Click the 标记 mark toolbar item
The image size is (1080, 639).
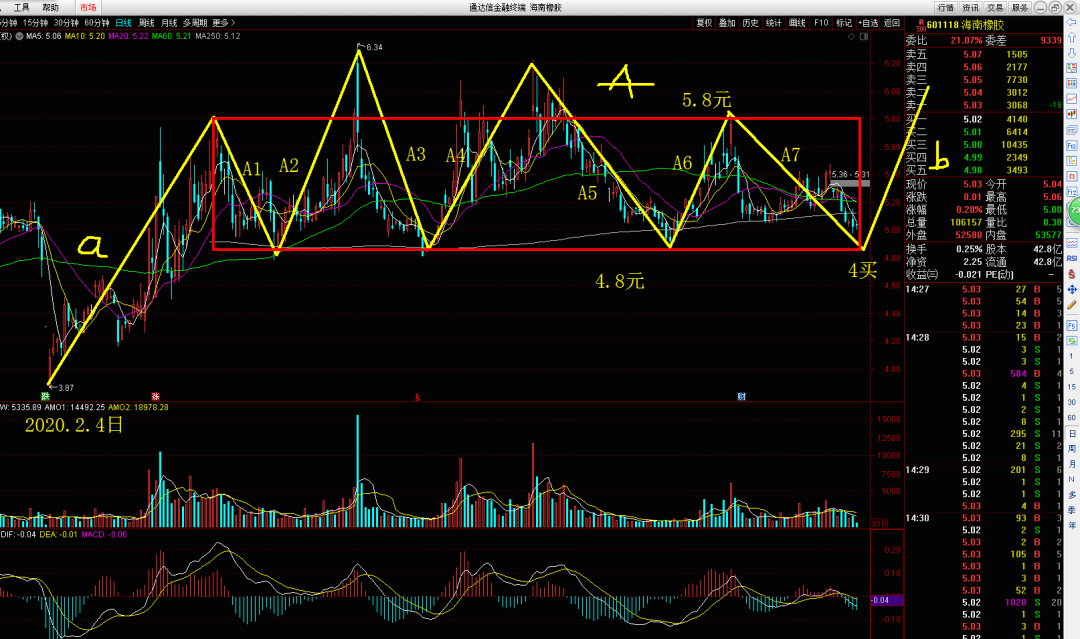[x=844, y=23]
